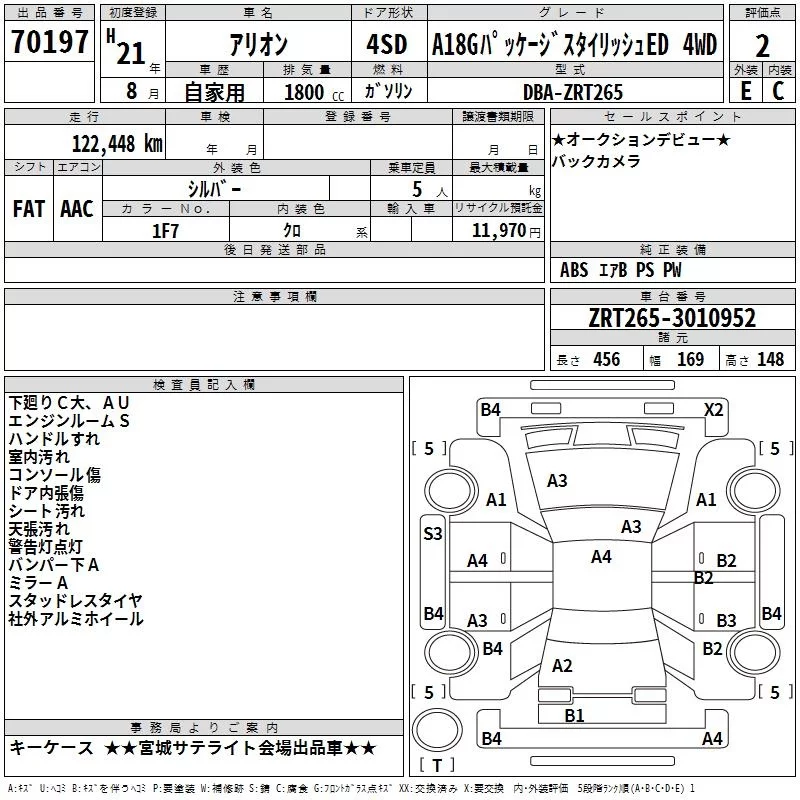Click the 検査員記入欄 section header
This screenshot has height=800, width=800.
[x=204, y=385]
